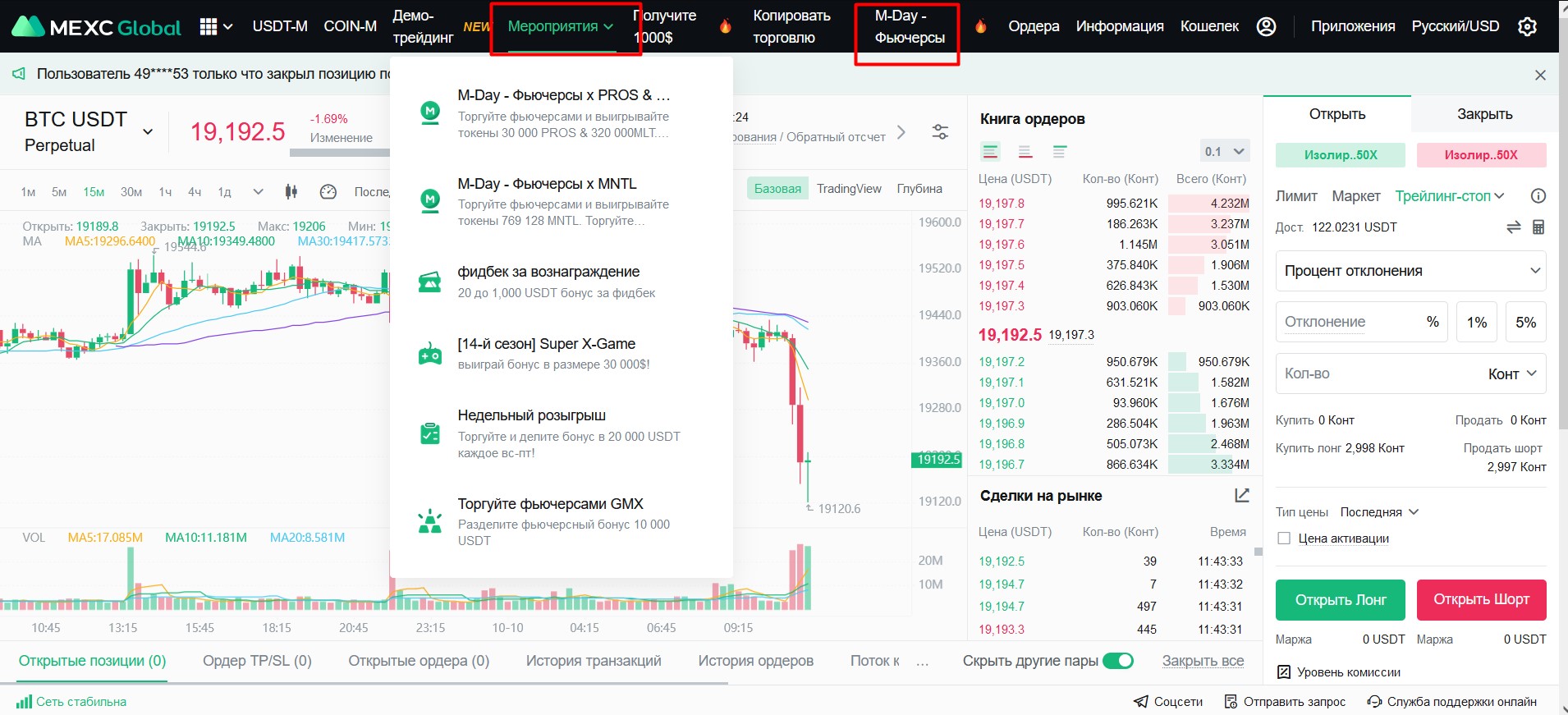Switch to Открыть tab
Screen dimensions: 1568x715
1336,114
